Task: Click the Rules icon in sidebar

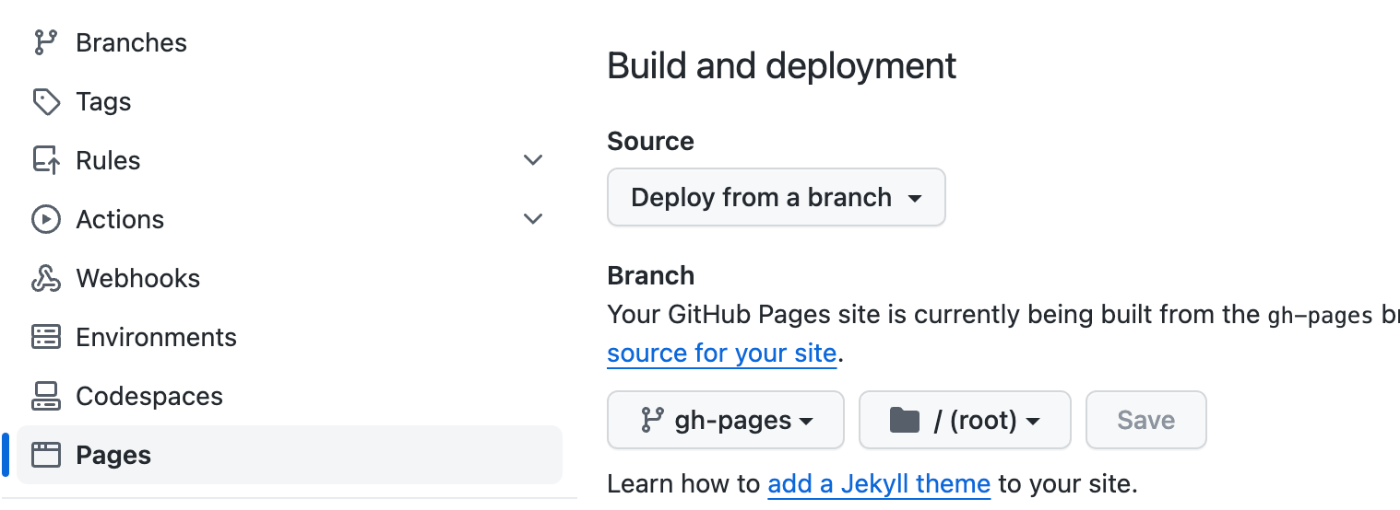Action: pyautogui.click(x=45, y=161)
